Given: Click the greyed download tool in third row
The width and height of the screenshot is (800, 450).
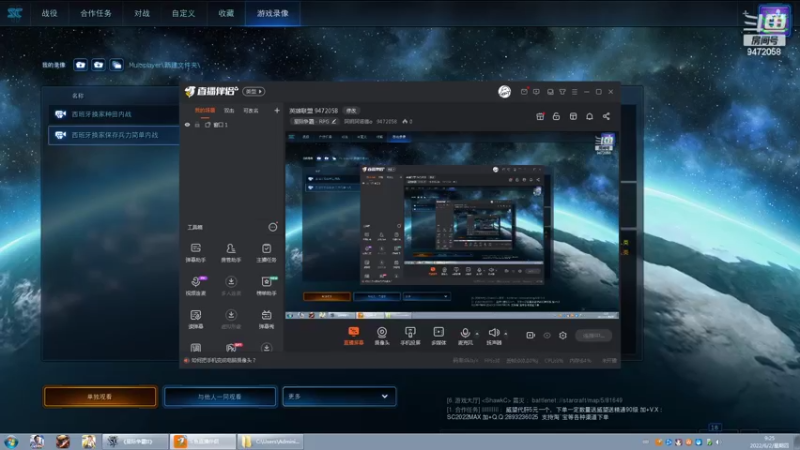Looking at the screenshot, I should pos(231,319).
